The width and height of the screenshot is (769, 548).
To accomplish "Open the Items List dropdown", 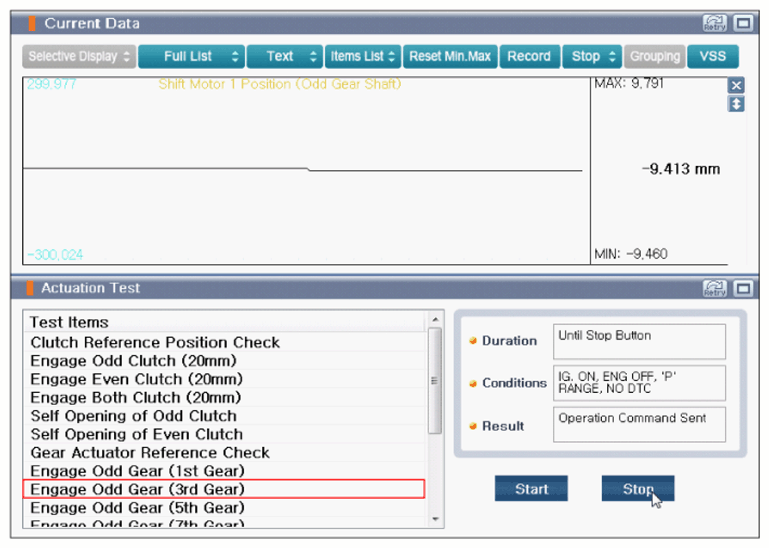I will 362,56.
